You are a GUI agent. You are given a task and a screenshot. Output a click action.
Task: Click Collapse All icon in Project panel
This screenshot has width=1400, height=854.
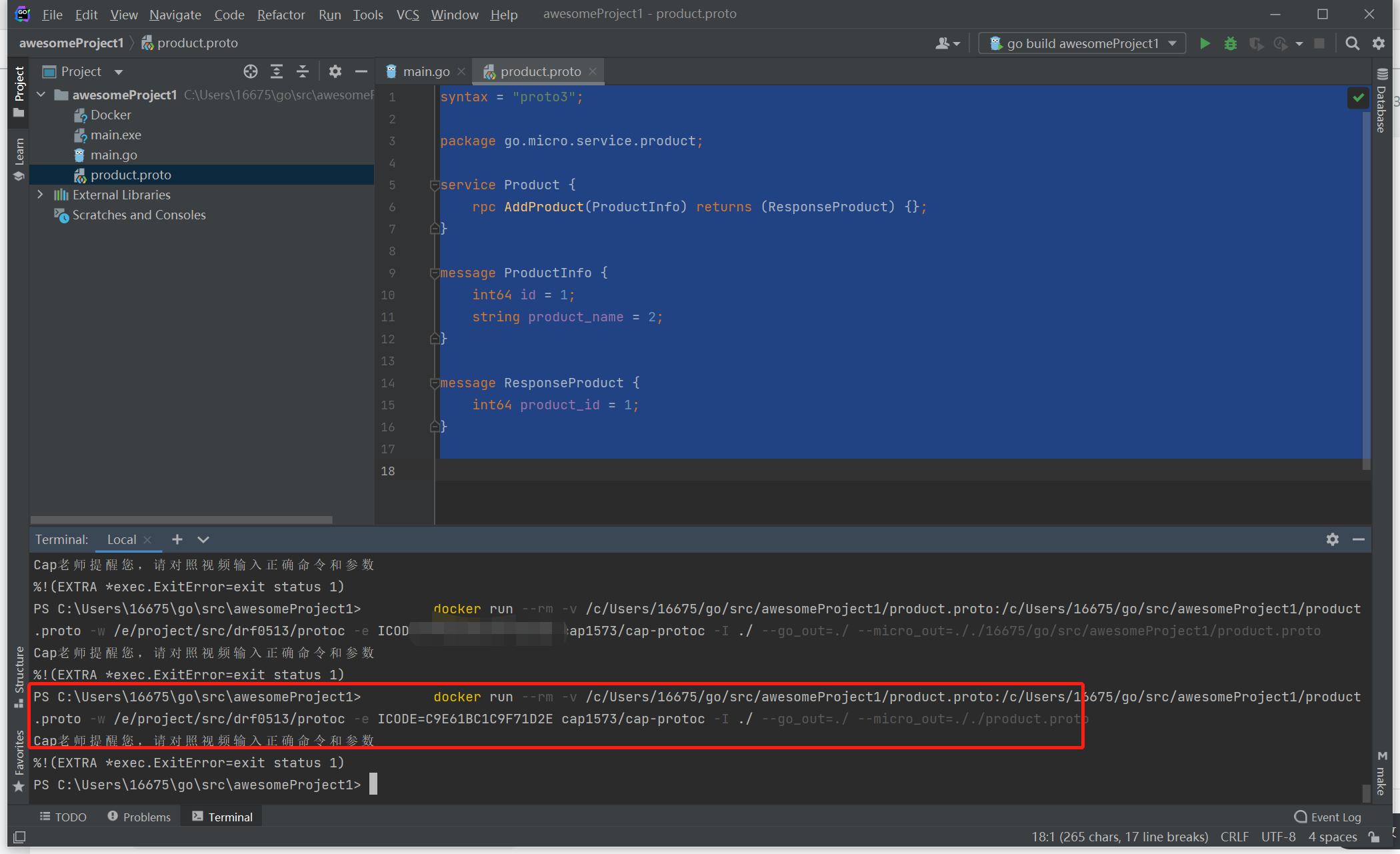[303, 71]
